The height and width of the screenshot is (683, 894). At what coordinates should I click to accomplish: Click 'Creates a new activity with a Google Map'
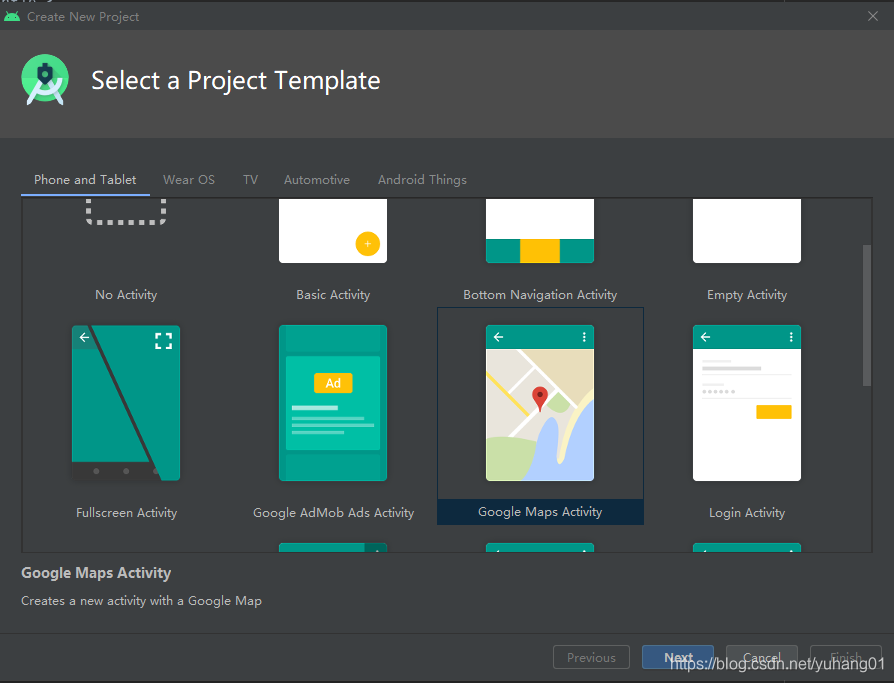tap(141, 601)
